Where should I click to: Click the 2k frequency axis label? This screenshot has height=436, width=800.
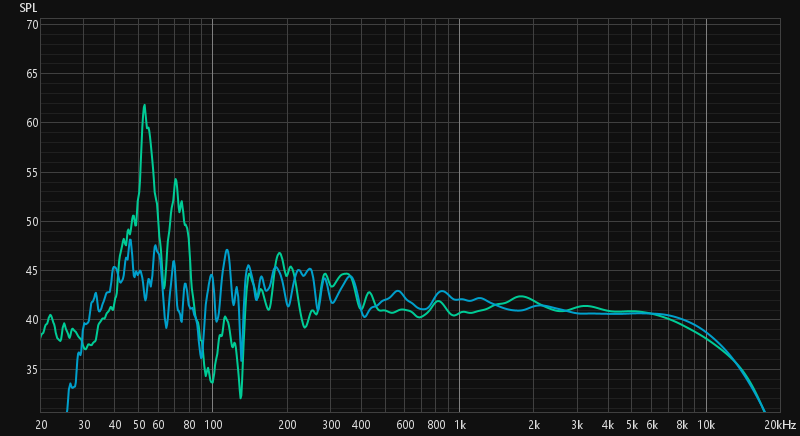pos(534,425)
